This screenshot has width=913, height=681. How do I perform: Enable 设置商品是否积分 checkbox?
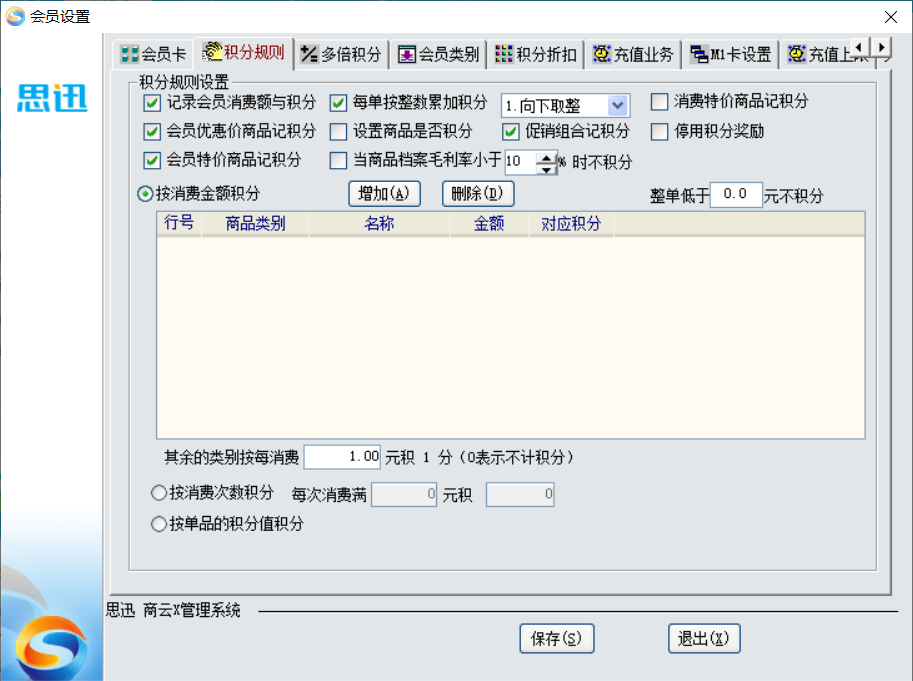338,131
